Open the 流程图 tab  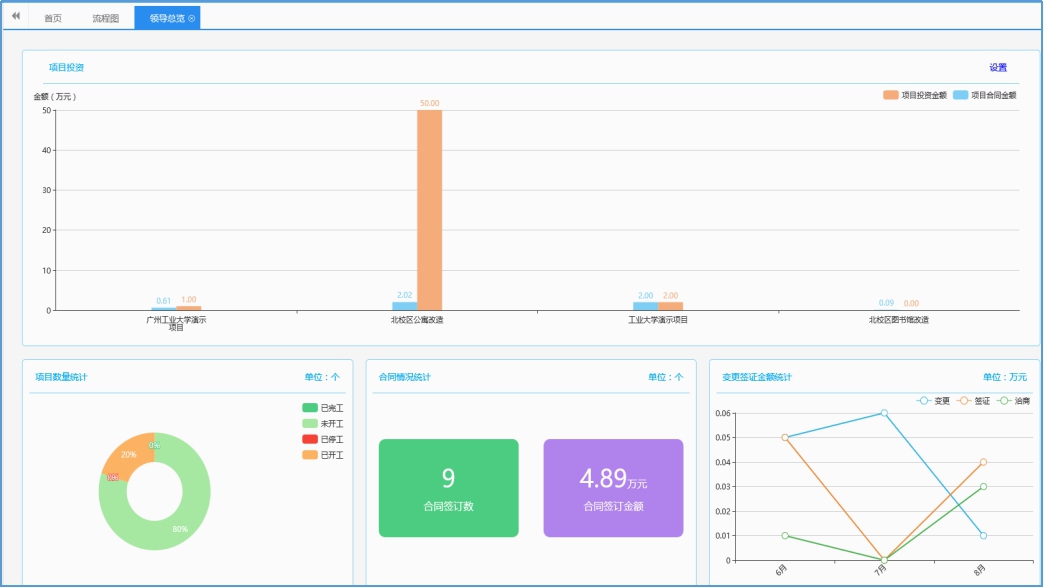coord(105,18)
